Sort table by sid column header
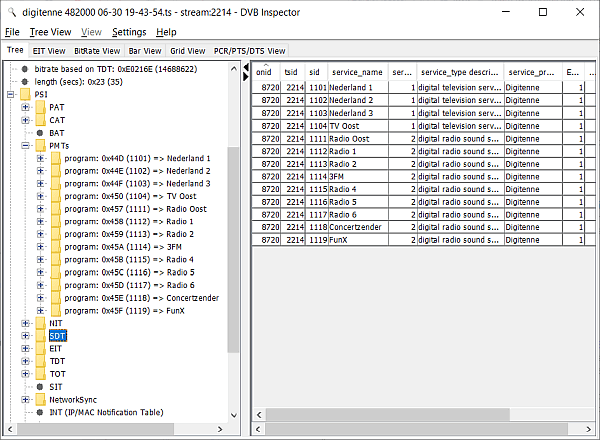 (x=316, y=72)
